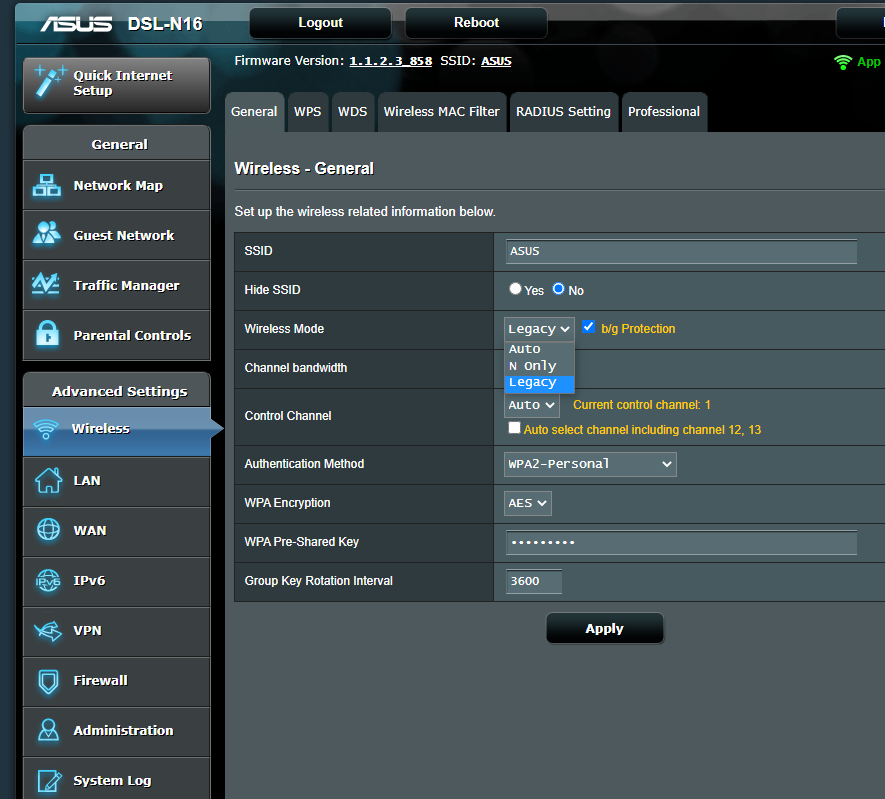Open the Authentication Method dropdown

[x=590, y=464]
